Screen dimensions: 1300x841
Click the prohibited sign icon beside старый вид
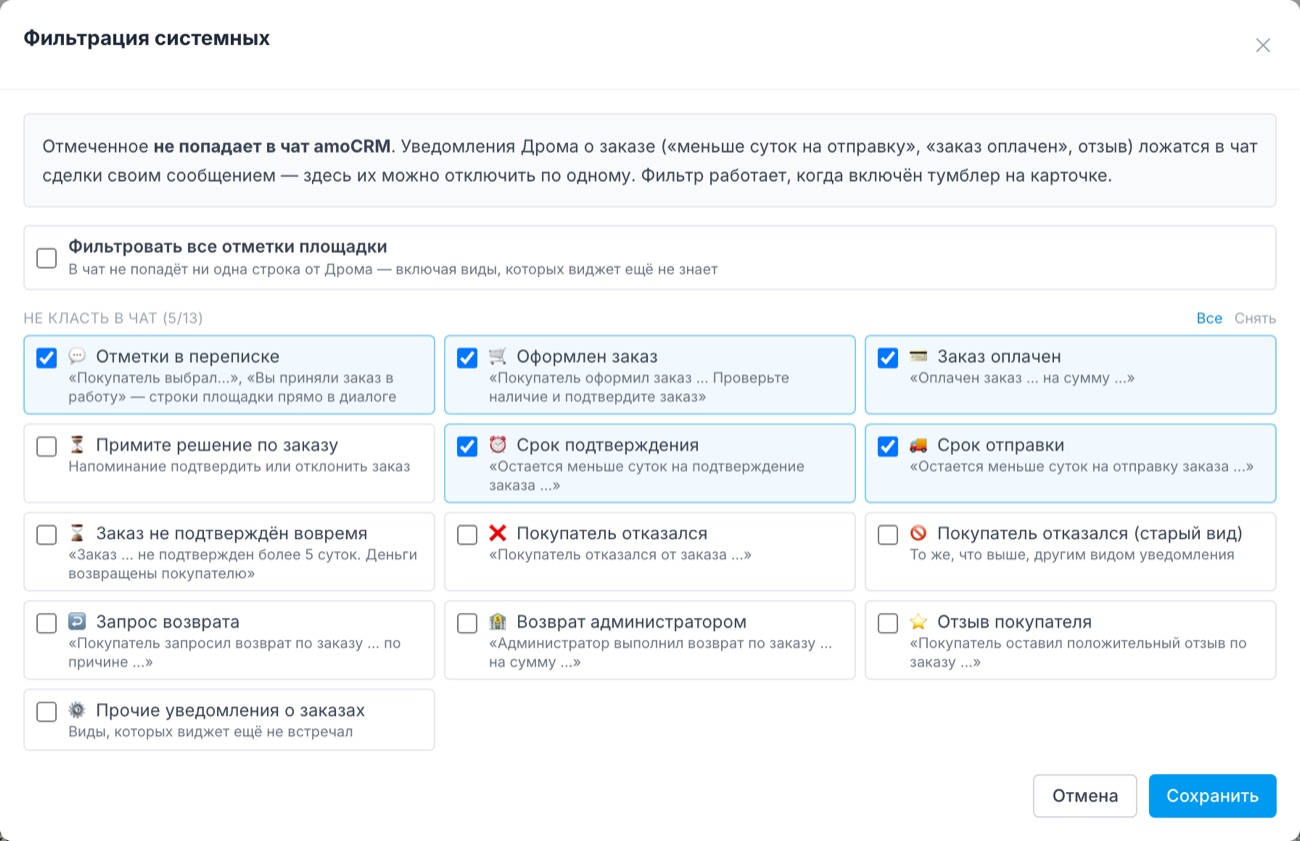pyautogui.click(x=918, y=534)
